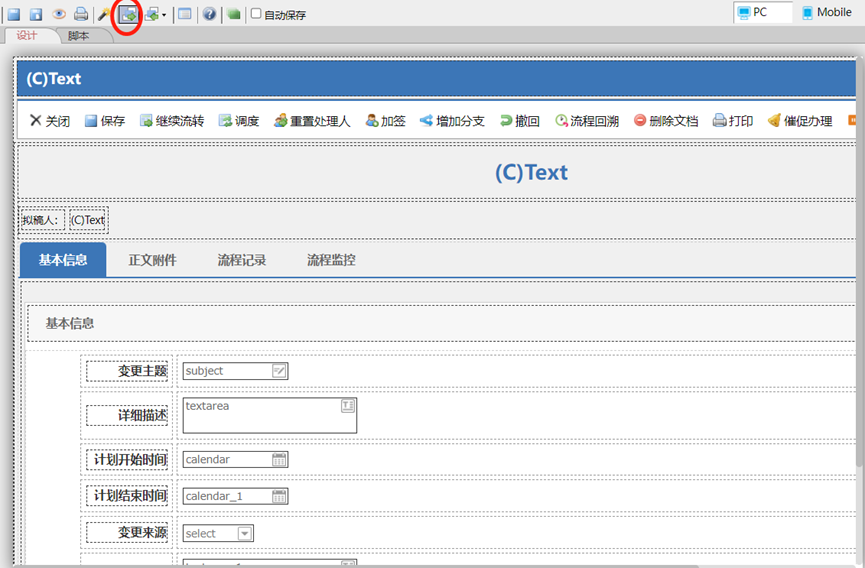The image size is (865, 568).
Task: Click the bell icon beside 催促办理
Action: [774, 120]
